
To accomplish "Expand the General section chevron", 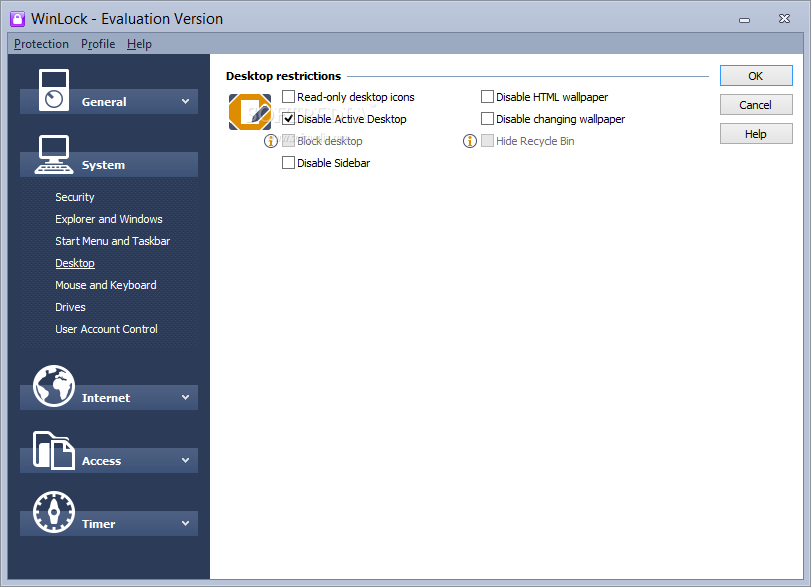I will pyautogui.click(x=186, y=101).
